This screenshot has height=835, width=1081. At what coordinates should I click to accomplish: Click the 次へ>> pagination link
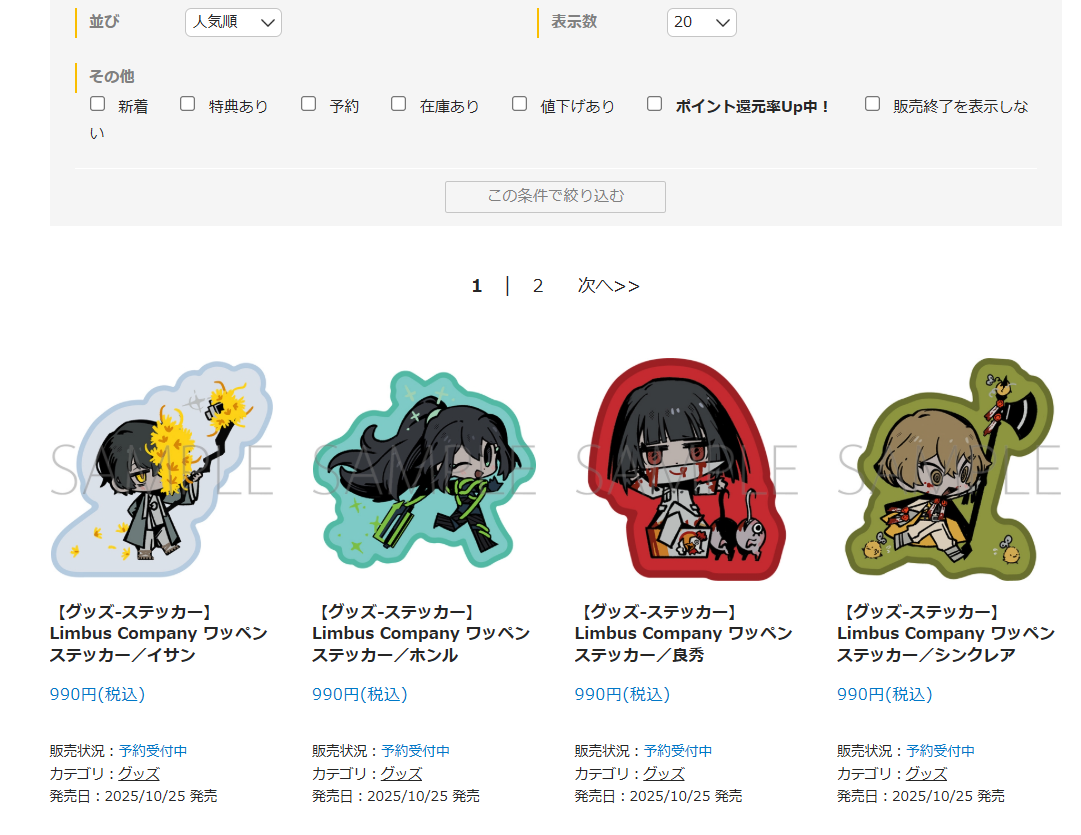(x=608, y=286)
